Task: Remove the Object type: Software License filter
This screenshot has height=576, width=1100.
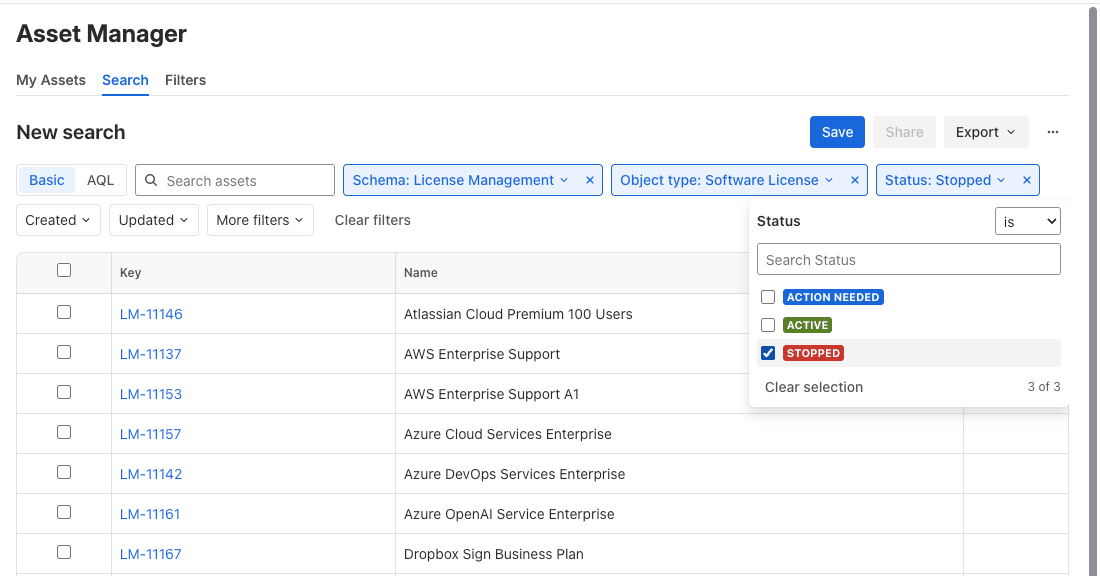Action: pyautogui.click(x=854, y=180)
